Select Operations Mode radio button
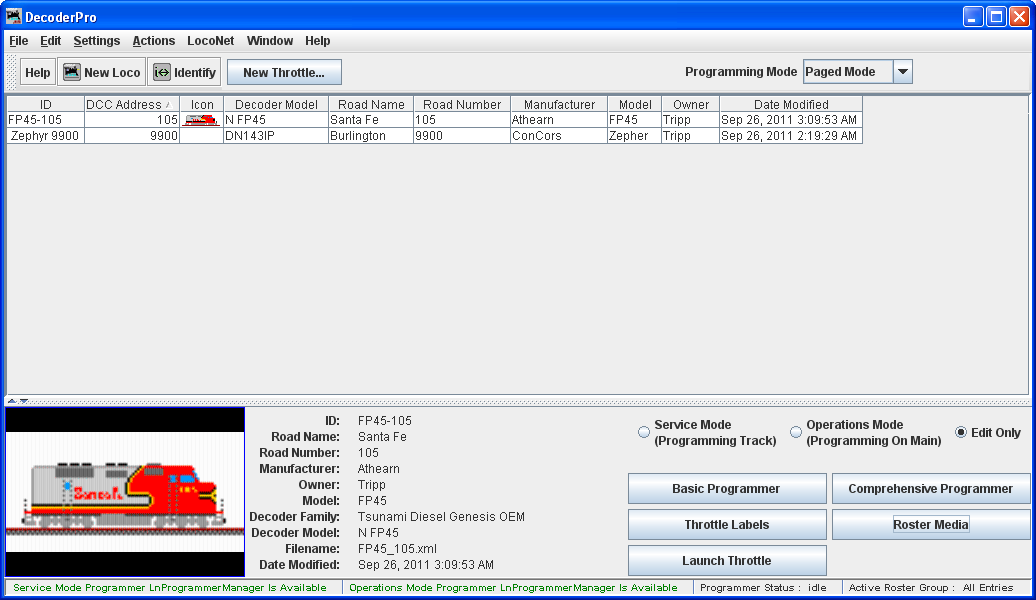1036x600 pixels. pyautogui.click(x=796, y=432)
